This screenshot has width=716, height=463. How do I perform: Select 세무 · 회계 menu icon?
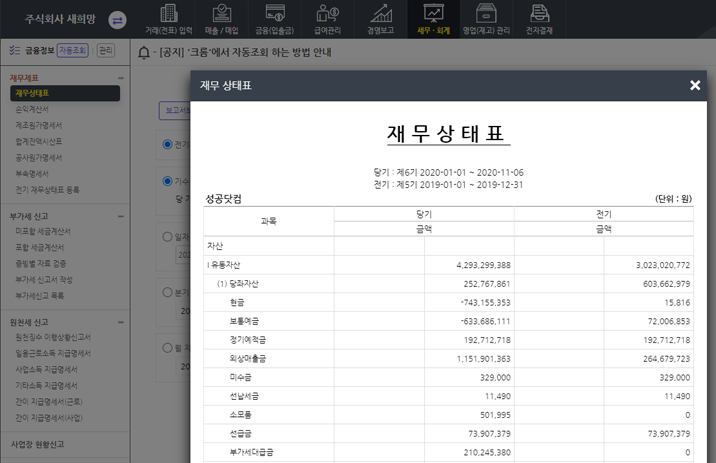pos(433,14)
